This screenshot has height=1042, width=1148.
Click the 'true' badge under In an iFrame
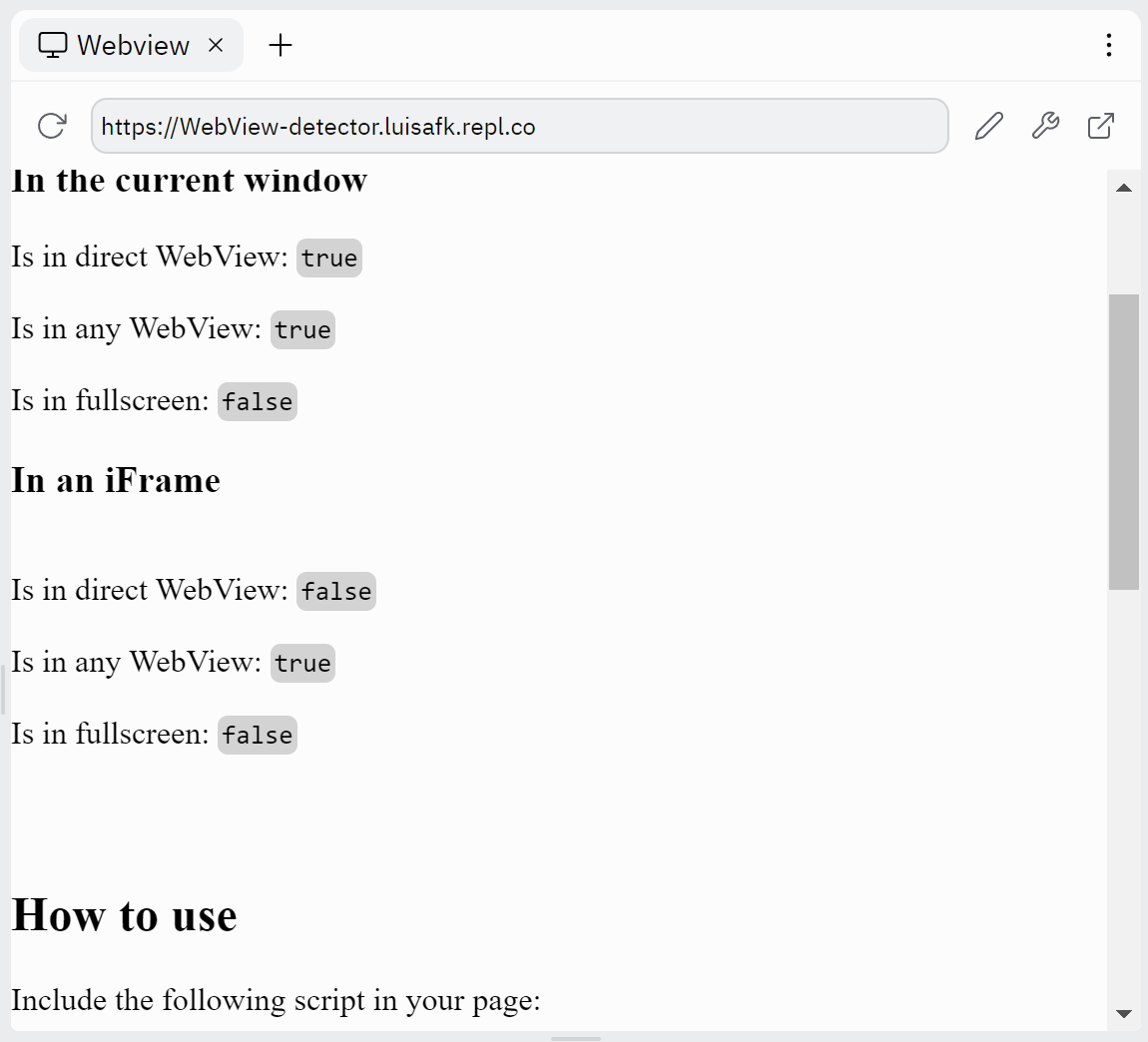301,663
